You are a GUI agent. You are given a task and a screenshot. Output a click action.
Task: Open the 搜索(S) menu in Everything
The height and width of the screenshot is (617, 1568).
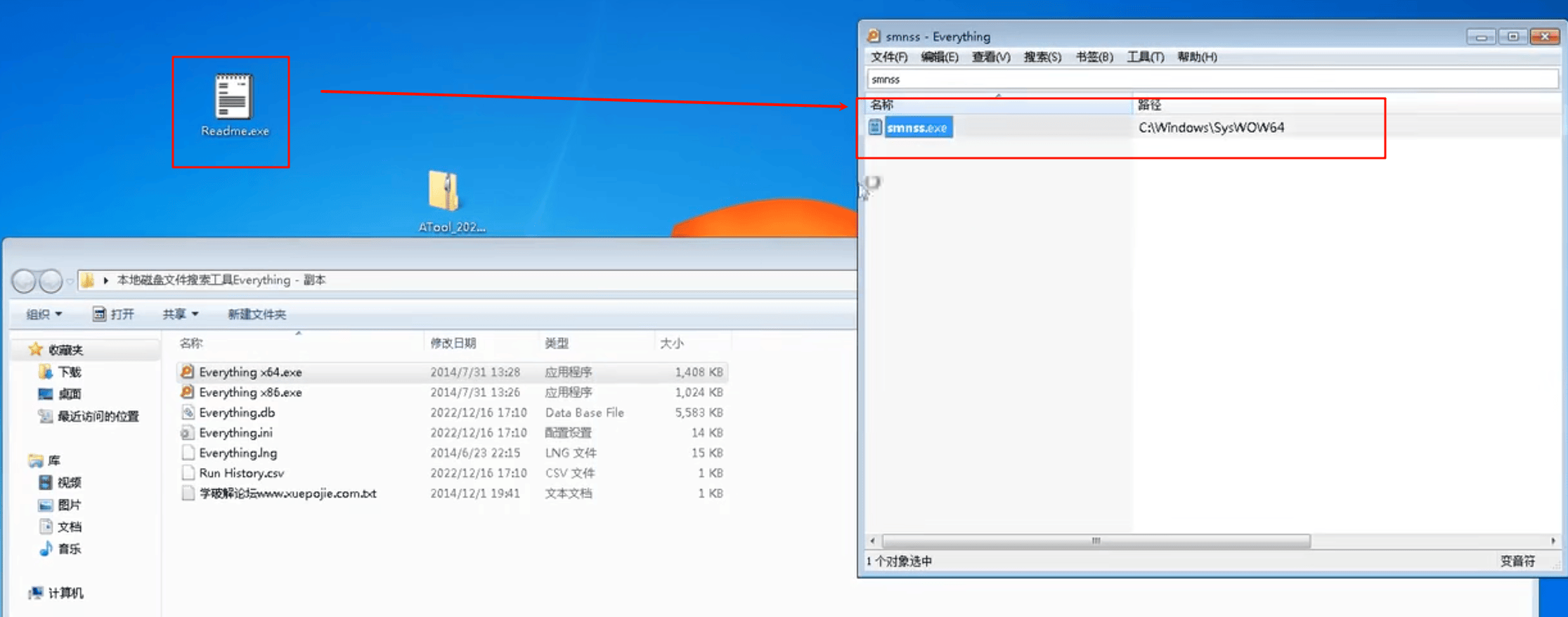1042,57
